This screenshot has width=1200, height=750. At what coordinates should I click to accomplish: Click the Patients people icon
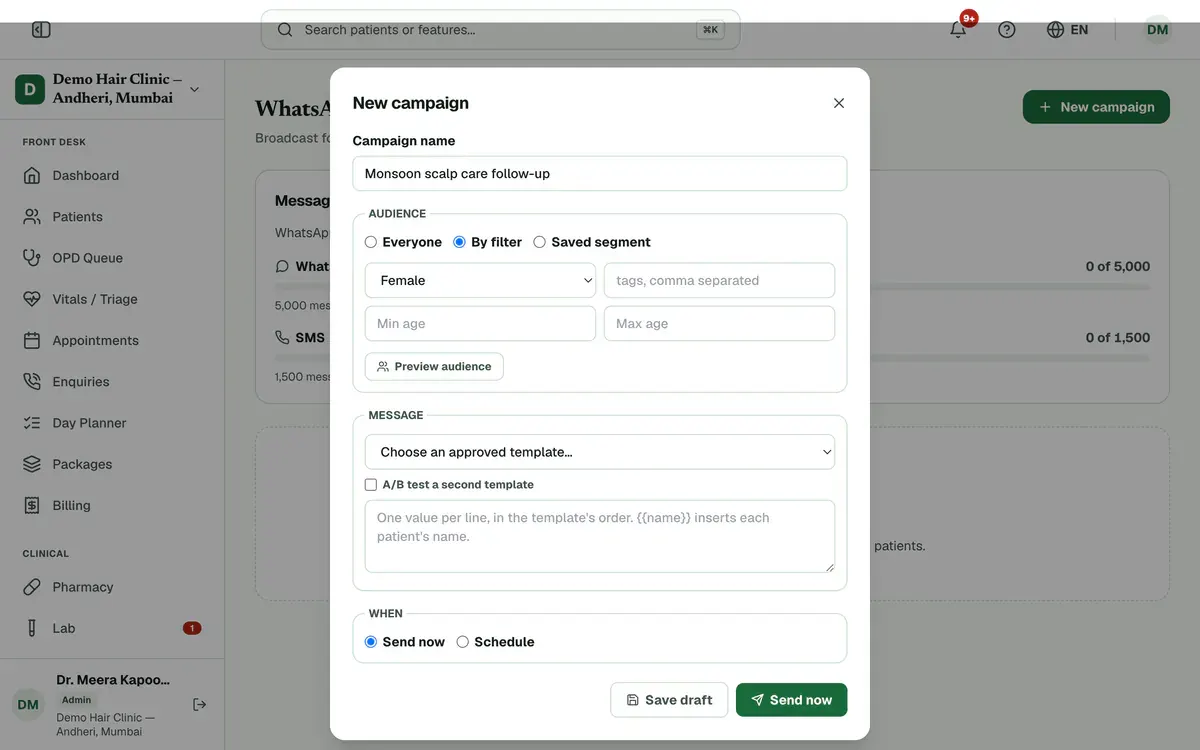tap(32, 216)
